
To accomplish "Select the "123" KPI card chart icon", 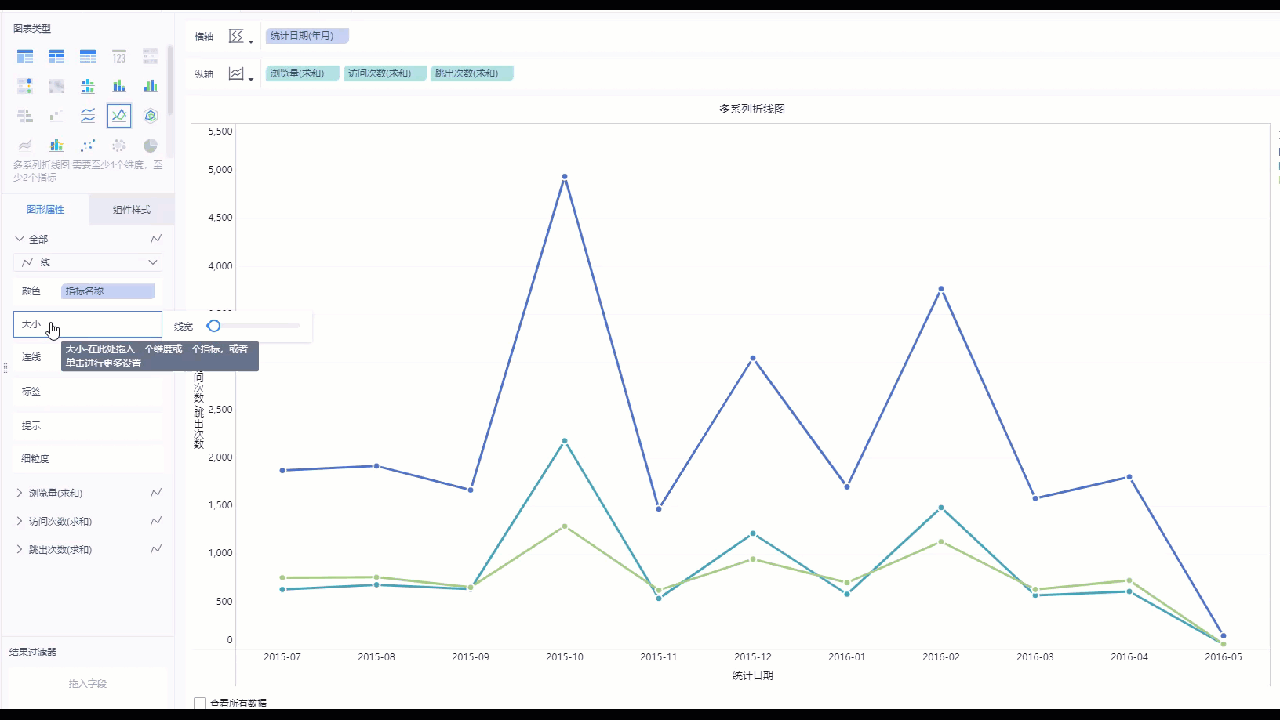I will click(x=119, y=56).
